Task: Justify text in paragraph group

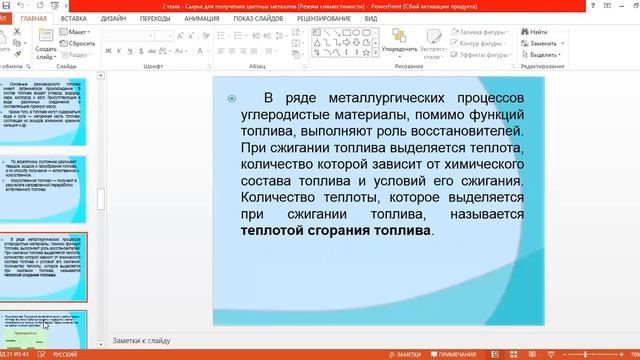Action: (254, 51)
